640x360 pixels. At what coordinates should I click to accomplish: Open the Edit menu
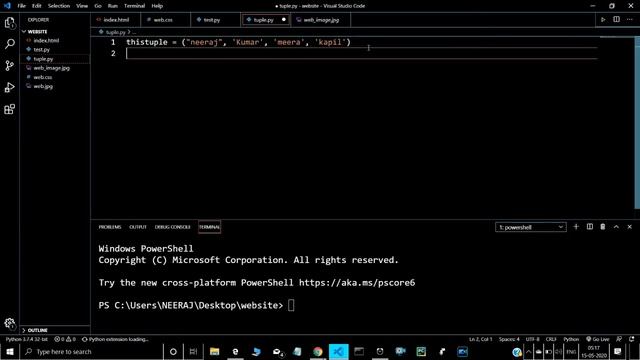pos(37,6)
